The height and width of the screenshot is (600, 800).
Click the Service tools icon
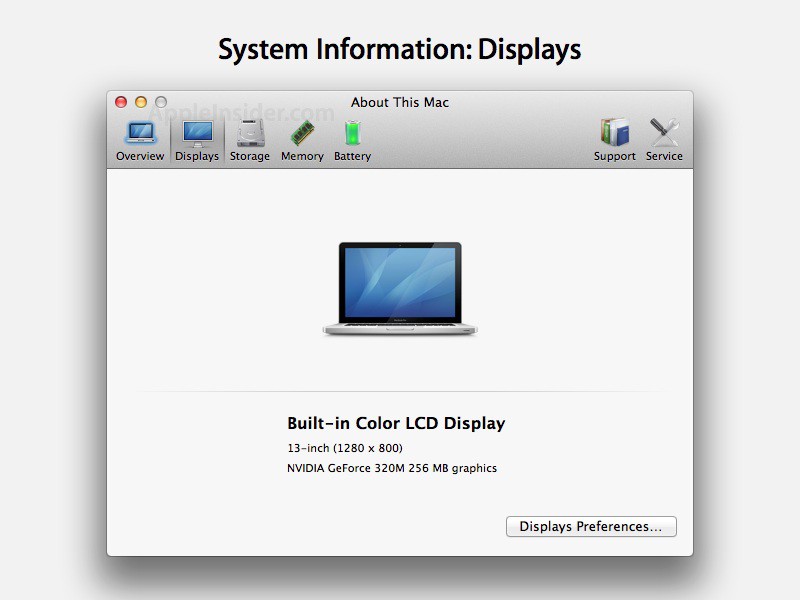664,133
